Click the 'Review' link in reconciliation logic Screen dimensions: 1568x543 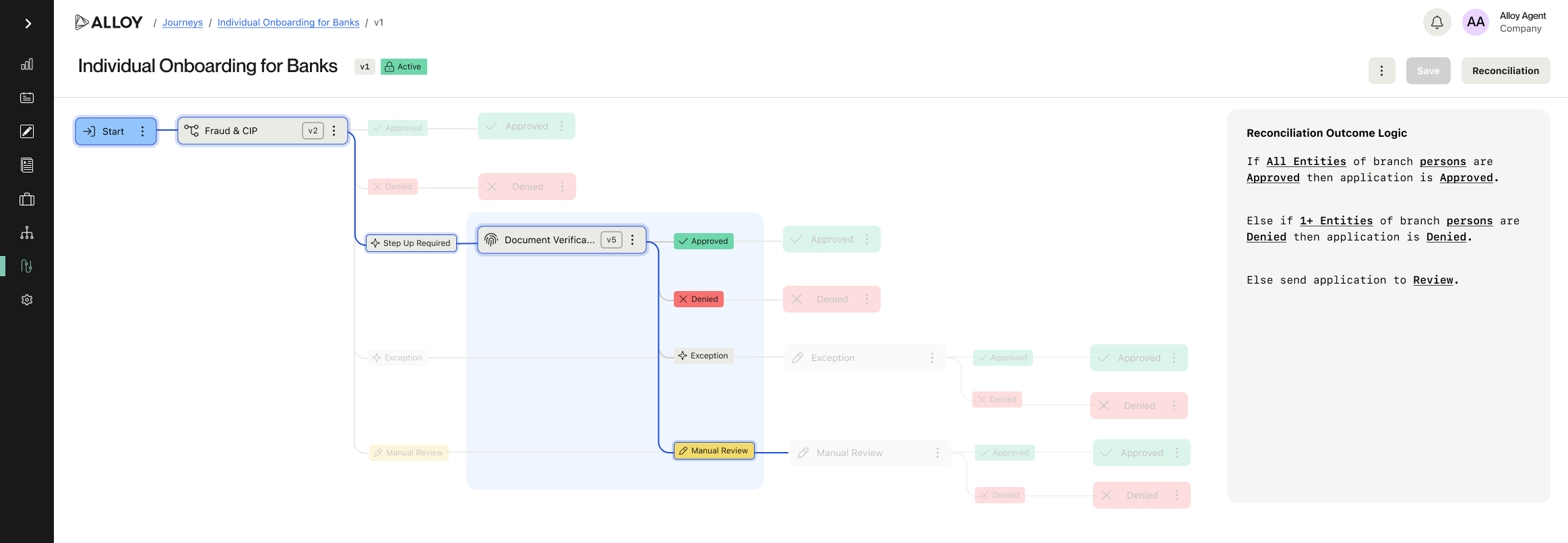1433,280
